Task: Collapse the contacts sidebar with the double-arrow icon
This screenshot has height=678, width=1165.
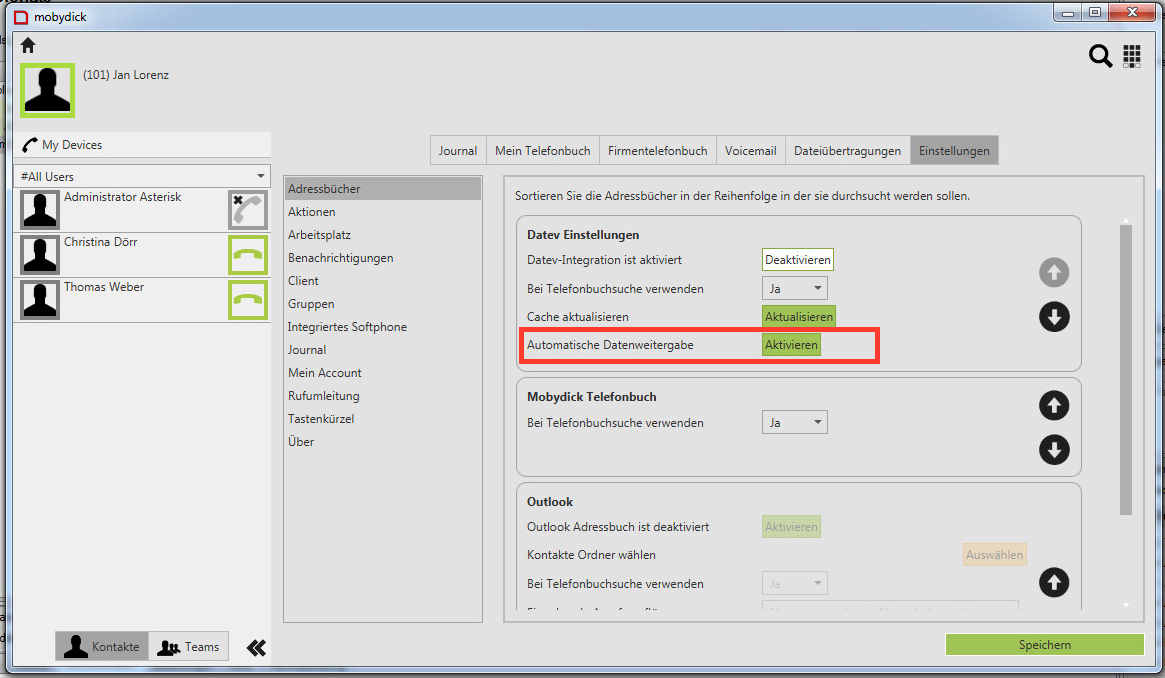Action: point(256,647)
